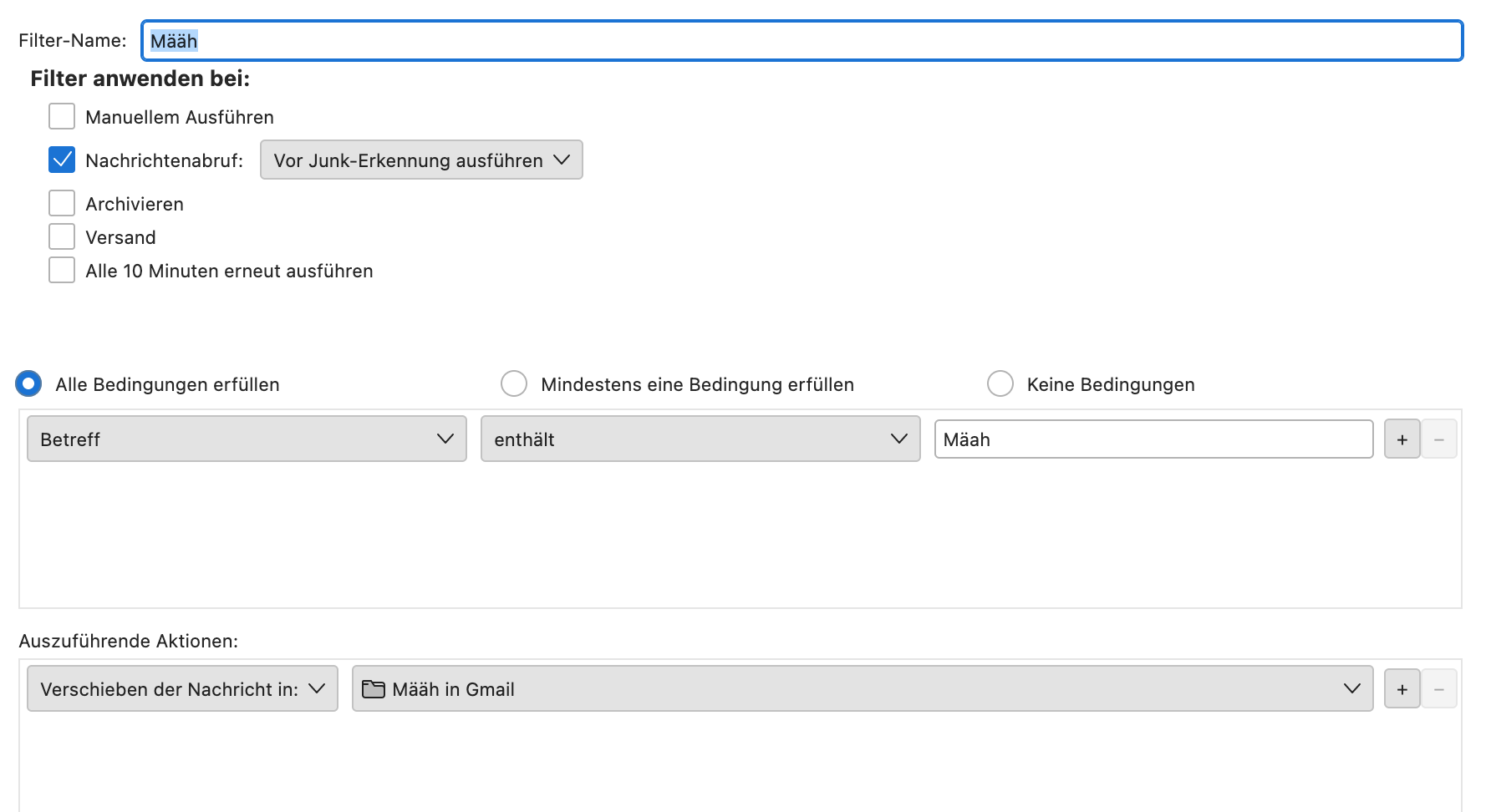Open the Betreff field dropdown
Image resolution: width=1486 pixels, height=812 pixels.
[x=247, y=439]
